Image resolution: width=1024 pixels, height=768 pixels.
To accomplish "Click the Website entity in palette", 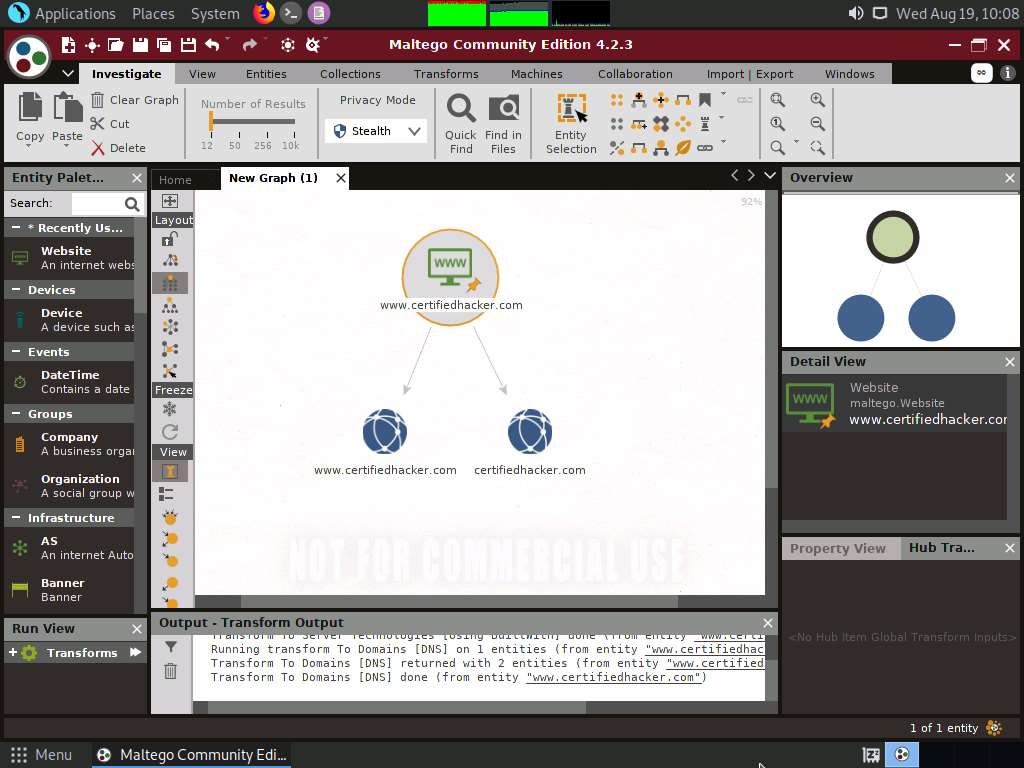I will [69, 258].
